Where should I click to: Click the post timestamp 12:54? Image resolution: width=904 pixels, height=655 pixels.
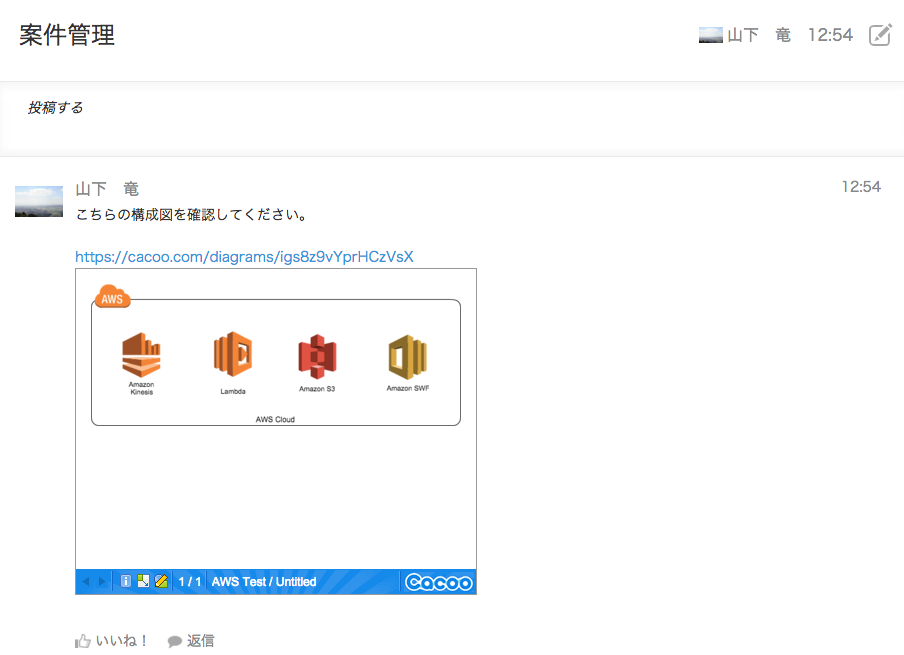861,187
